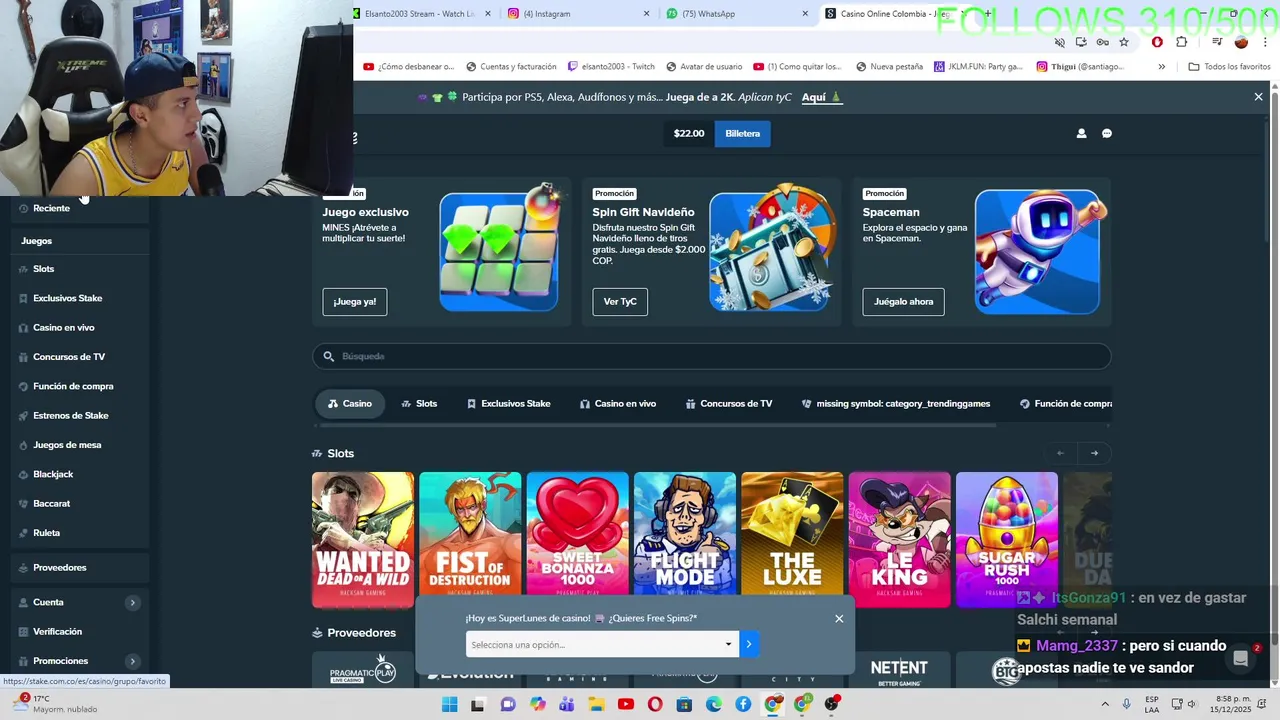Screen dimensions: 1280x720
Task: Click the Slots dice icon in sidebar
Action: [23, 269]
